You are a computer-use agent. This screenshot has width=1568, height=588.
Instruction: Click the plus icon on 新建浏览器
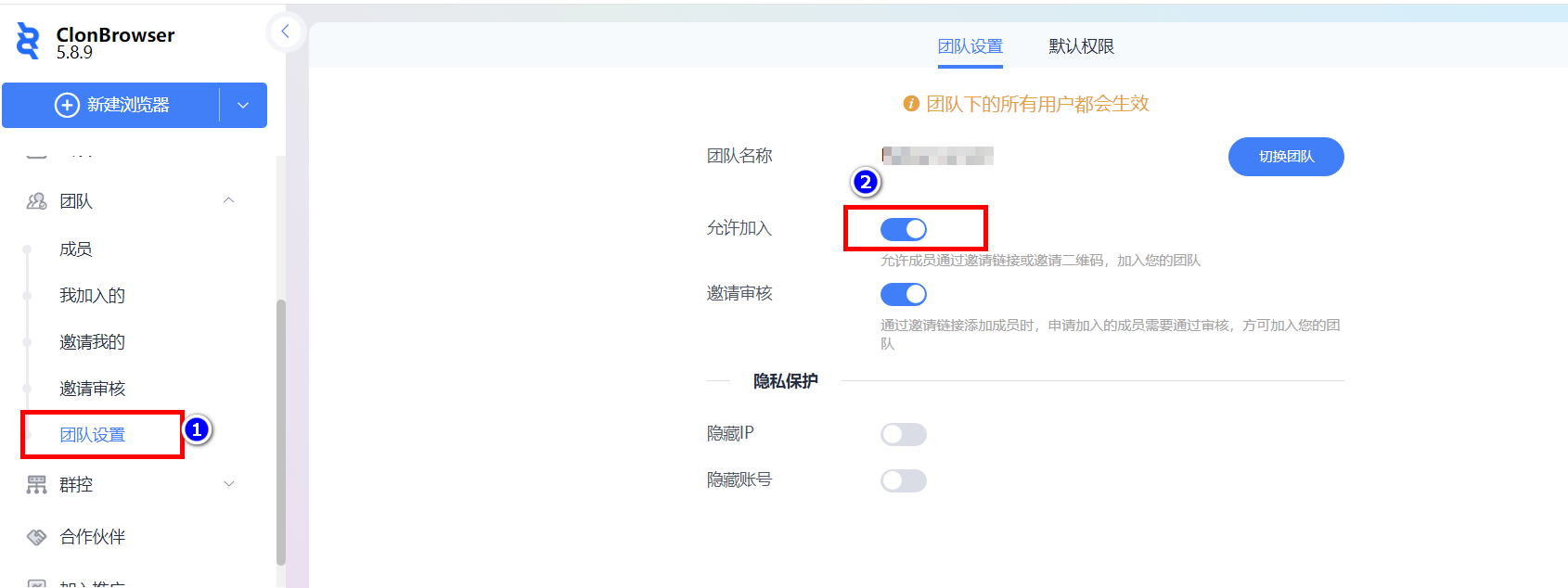[x=67, y=105]
